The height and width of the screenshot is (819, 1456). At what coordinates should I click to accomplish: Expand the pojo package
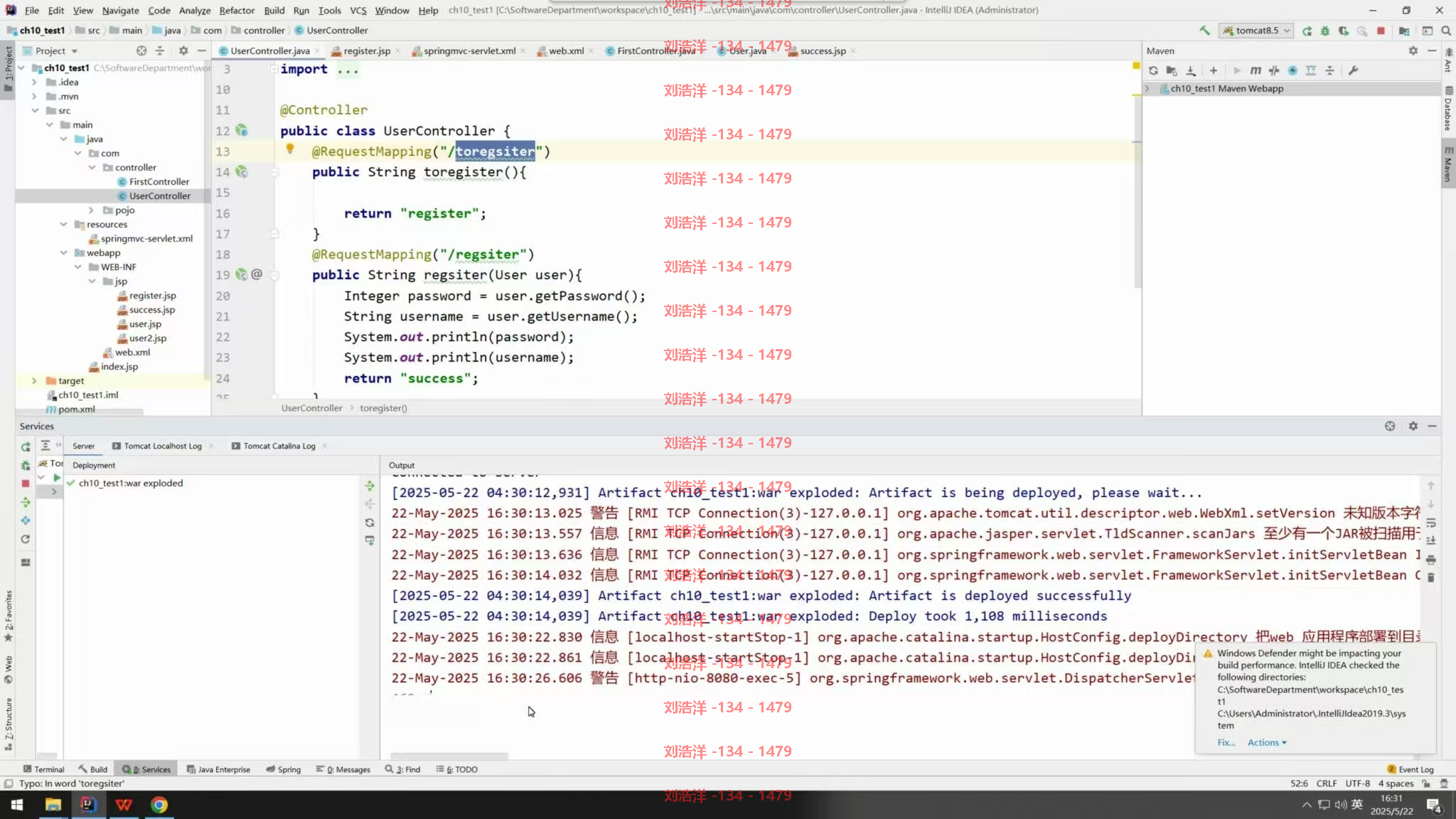91,210
